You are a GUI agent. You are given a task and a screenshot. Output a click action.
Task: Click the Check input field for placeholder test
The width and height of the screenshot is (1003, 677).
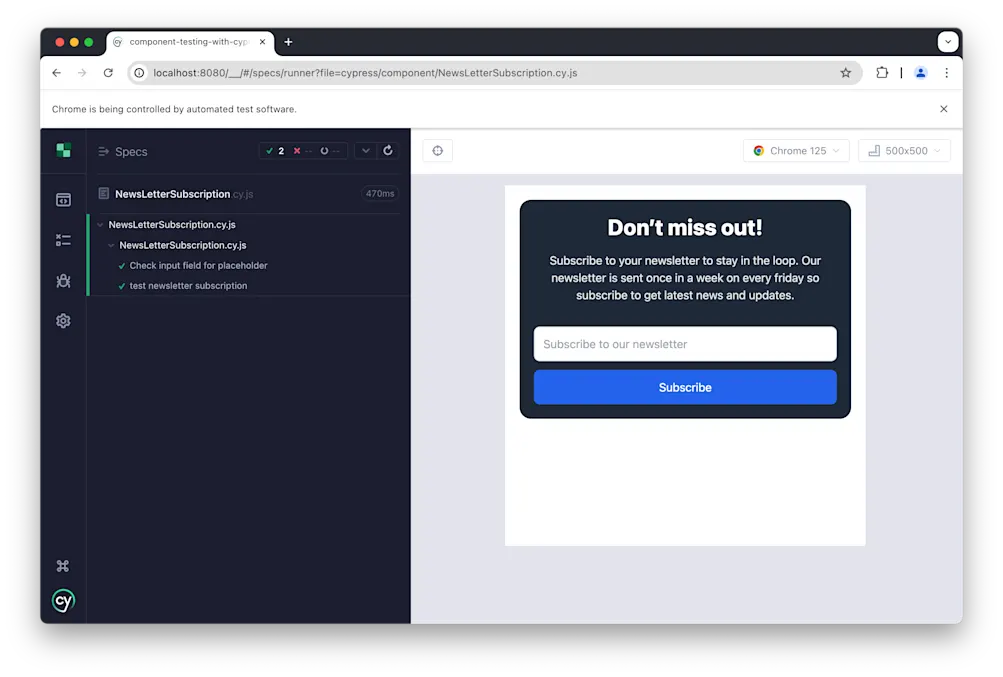coord(196,265)
